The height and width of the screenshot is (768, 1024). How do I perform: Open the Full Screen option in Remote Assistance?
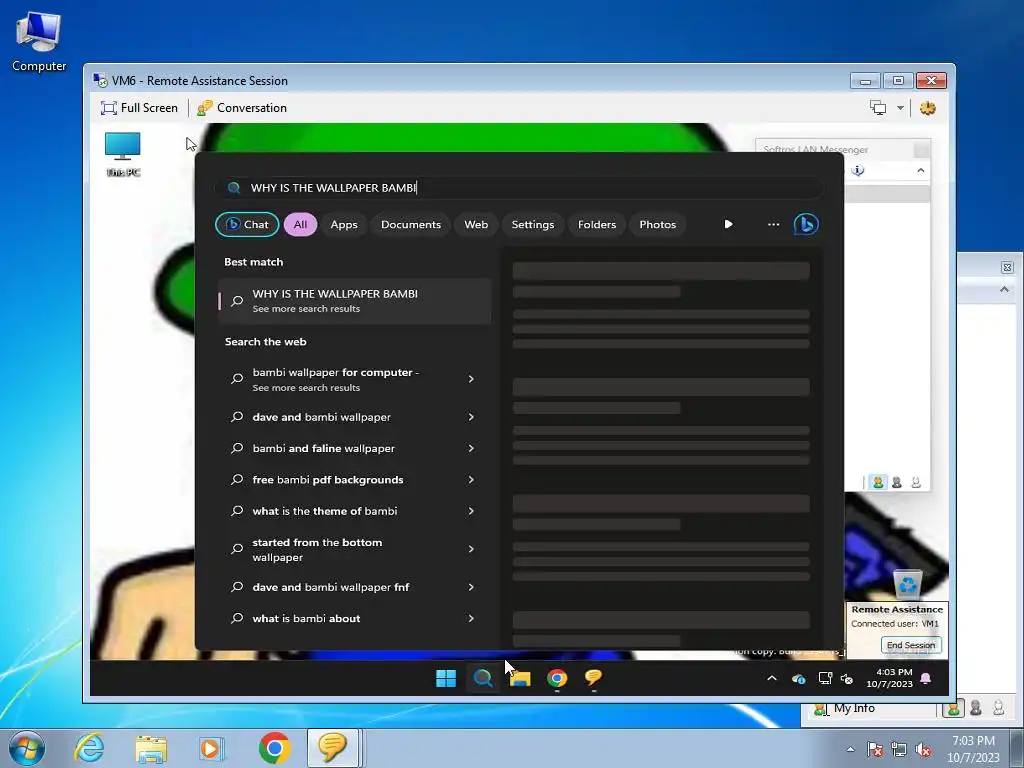pyautogui.click(x=139, y=108)
